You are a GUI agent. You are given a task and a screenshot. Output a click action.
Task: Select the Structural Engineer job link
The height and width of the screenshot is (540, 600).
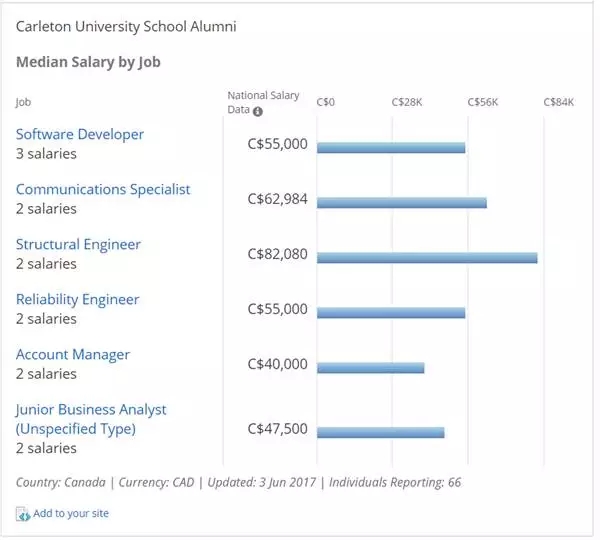[78, 244]
